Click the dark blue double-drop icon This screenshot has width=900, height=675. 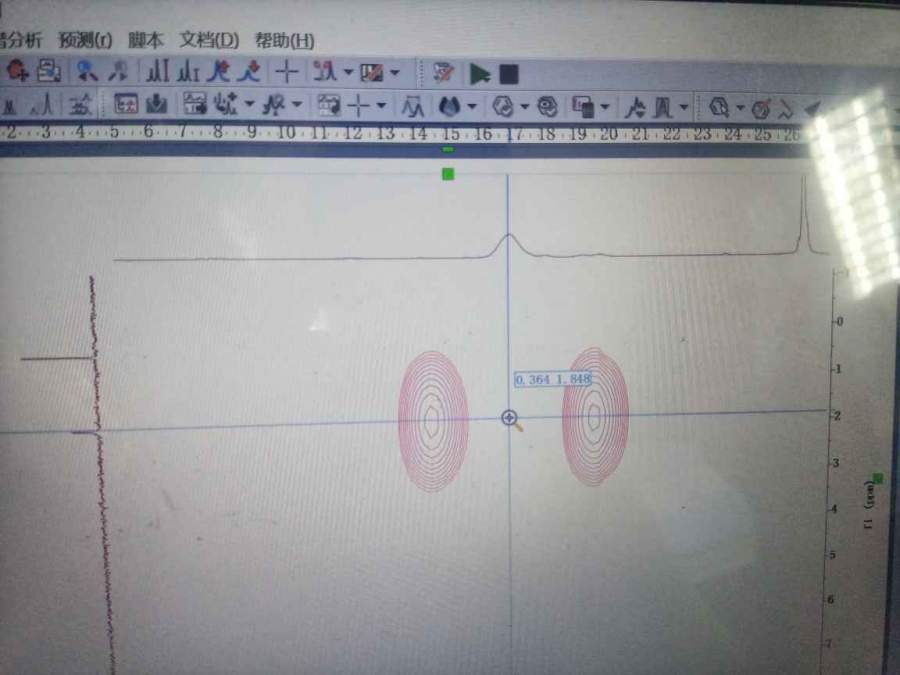tap(450, 106)
